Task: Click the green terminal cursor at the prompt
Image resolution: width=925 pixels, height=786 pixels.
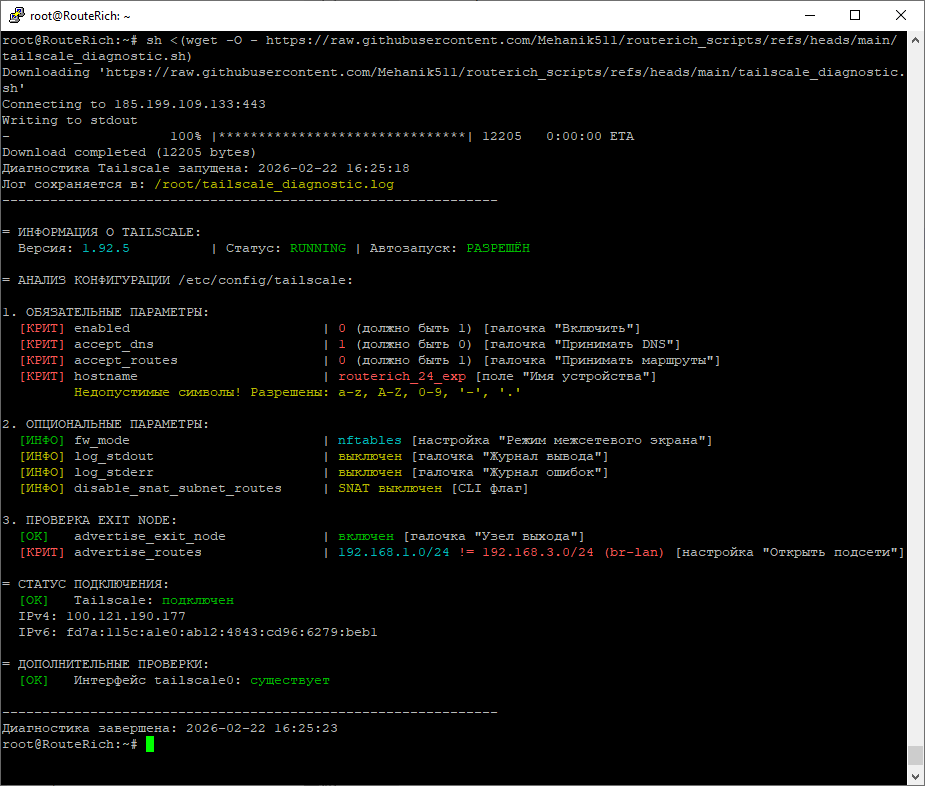Action: tap(150, 744)
